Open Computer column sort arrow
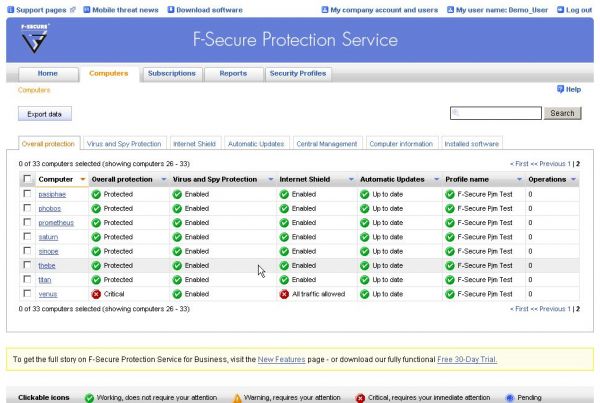This screenshot has width=600, height=403. (x=83, y=179)
